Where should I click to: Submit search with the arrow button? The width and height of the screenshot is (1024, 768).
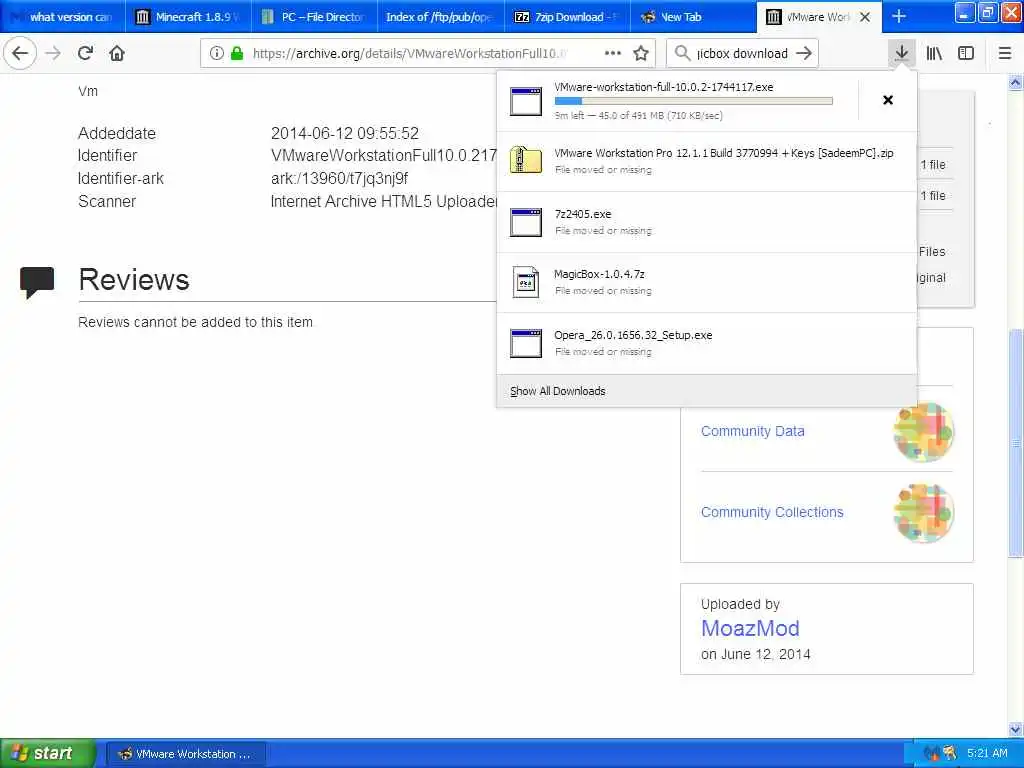tap(805, 53)
